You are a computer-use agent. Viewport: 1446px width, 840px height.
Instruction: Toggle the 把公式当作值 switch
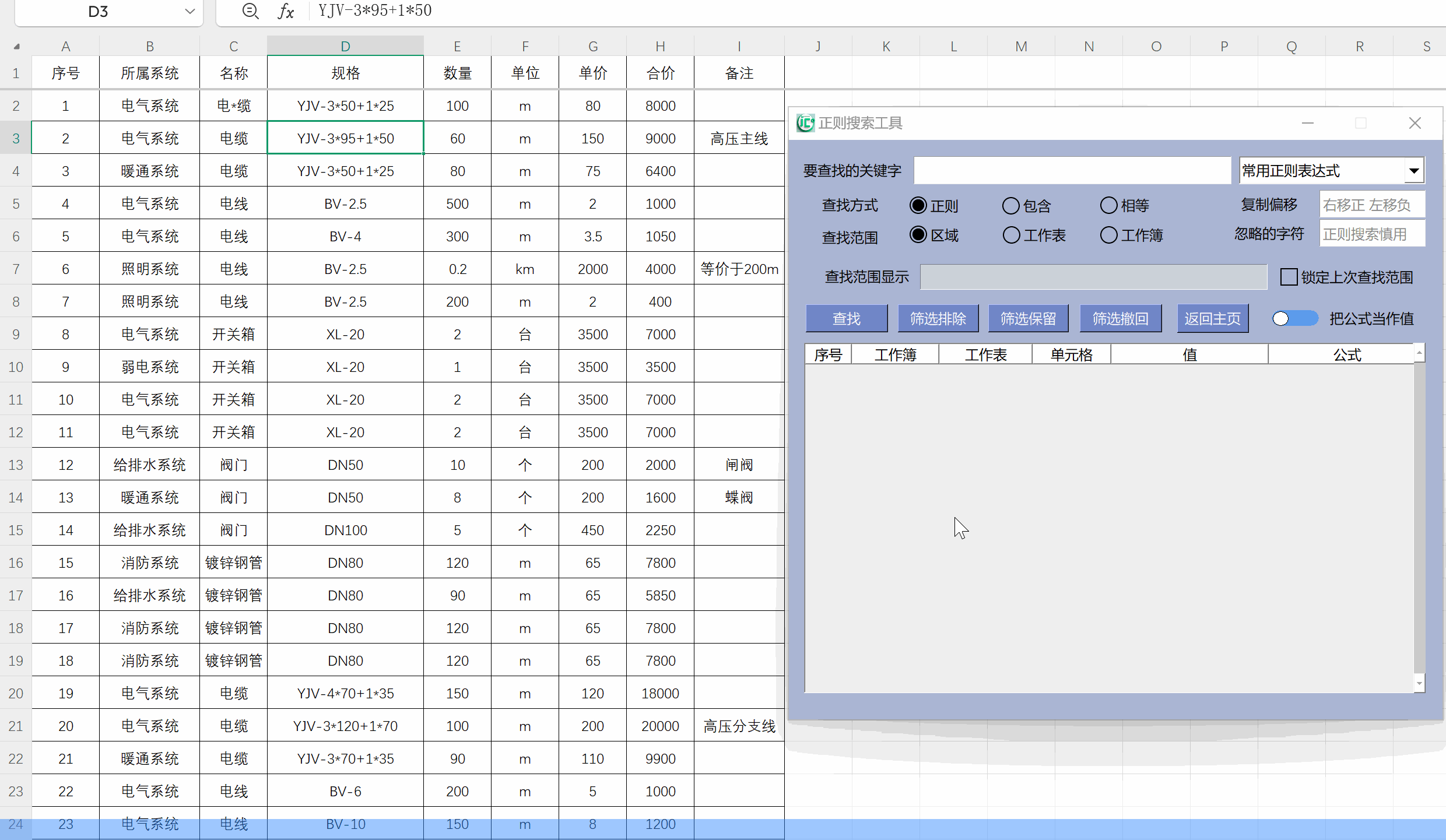tap(1294, 318)
